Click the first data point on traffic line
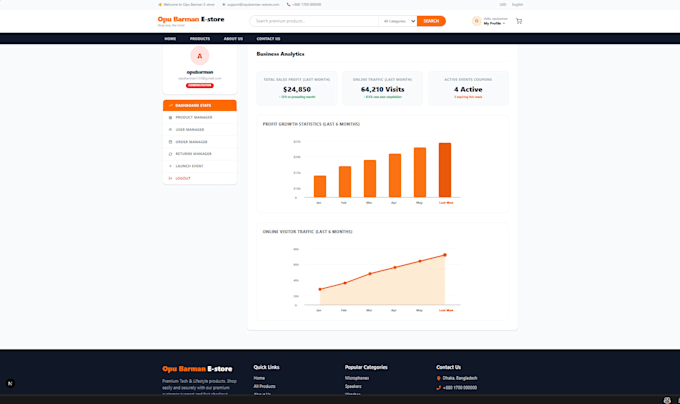 pos(320,289)
